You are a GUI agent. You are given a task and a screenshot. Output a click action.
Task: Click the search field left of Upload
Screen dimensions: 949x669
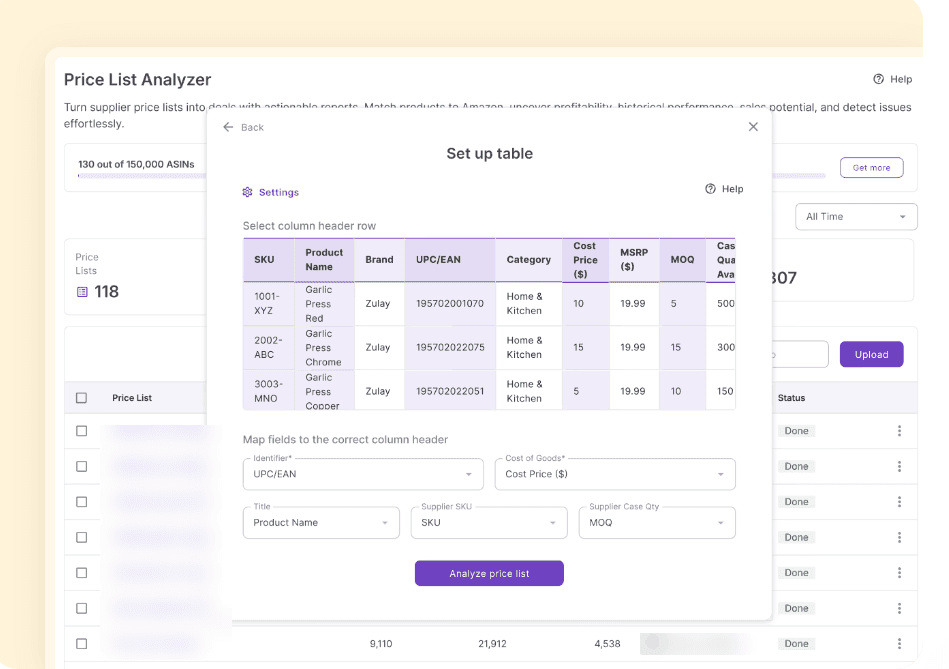pyautogui.click(x=800, y=354)
